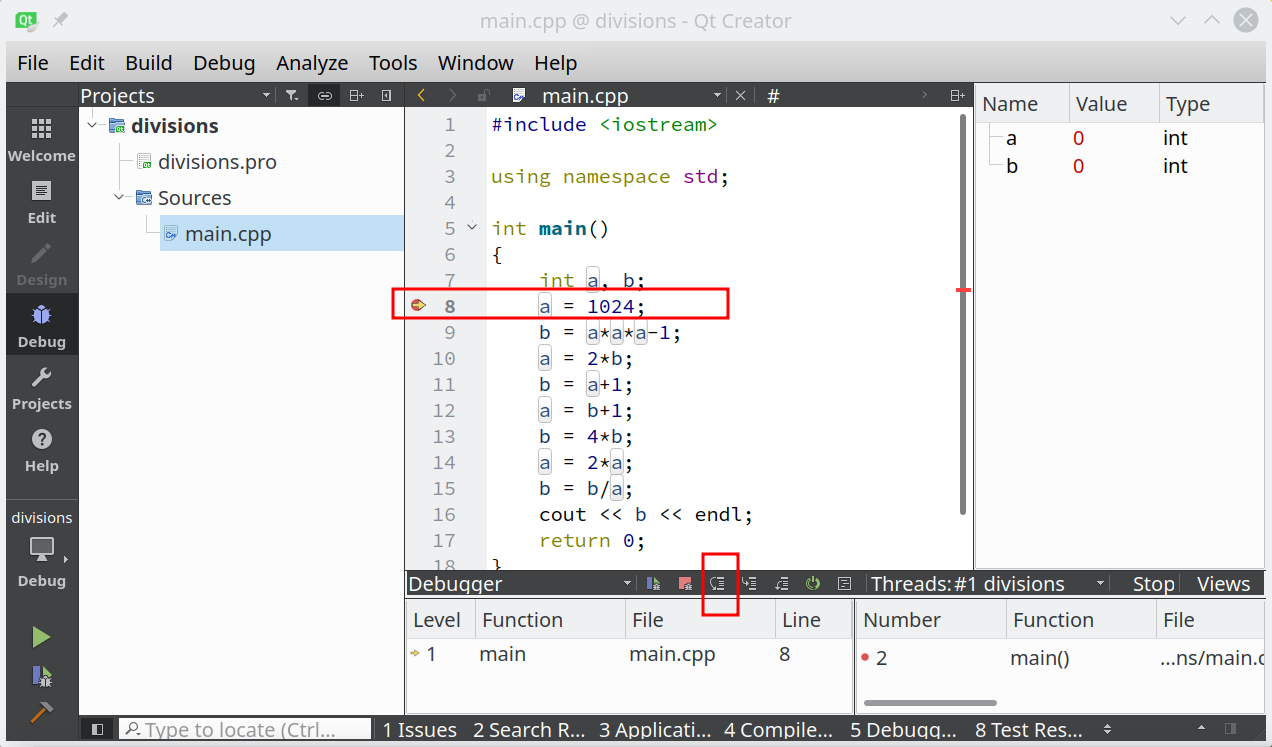Viewport: 1272px width, 747px height.
Task: Go forward in editor navigation history
Action: coord(452,95)
